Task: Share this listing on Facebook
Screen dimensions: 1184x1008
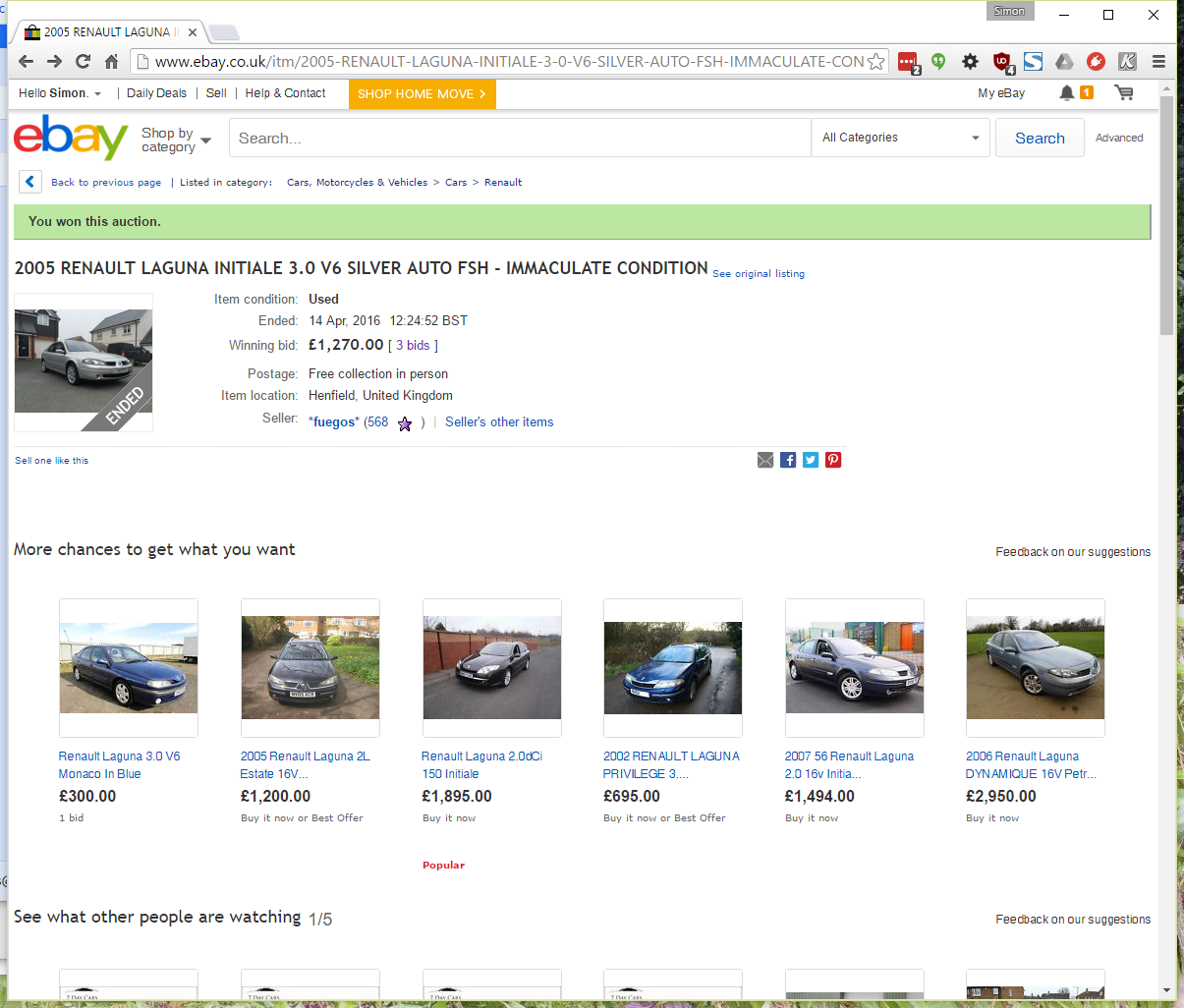Action: click(788, 460)
